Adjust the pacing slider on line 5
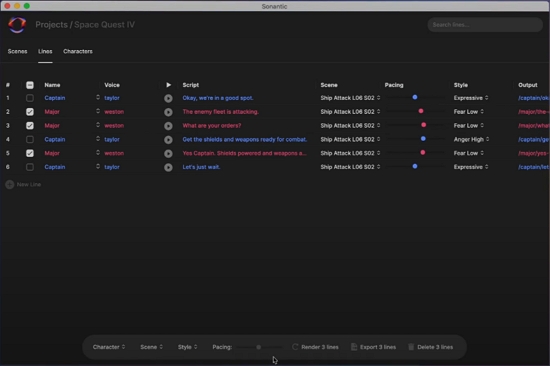This screenshot has width=550, height=366. click(423, 153)
